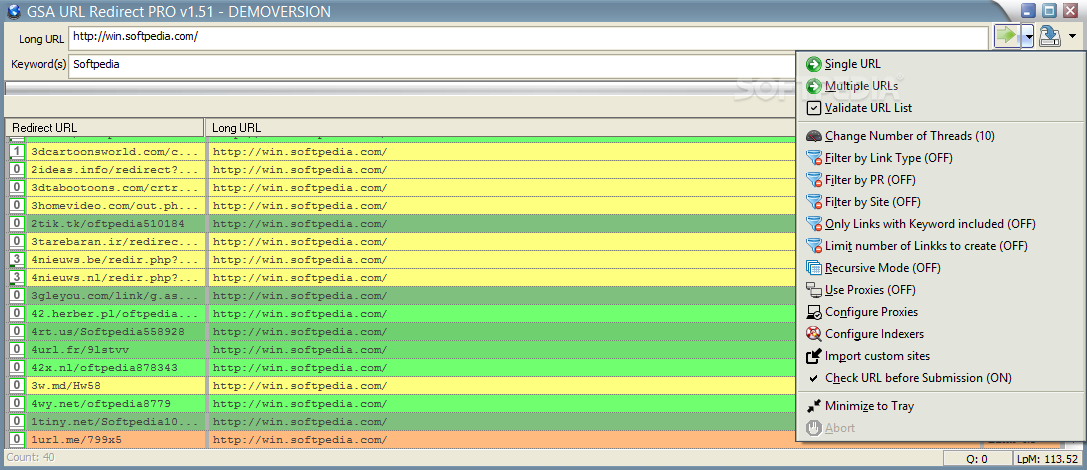Screen dimensions: 1087x470
Task: Select row 3tarebaran.ir/redirec...
Action: point(401,242)
